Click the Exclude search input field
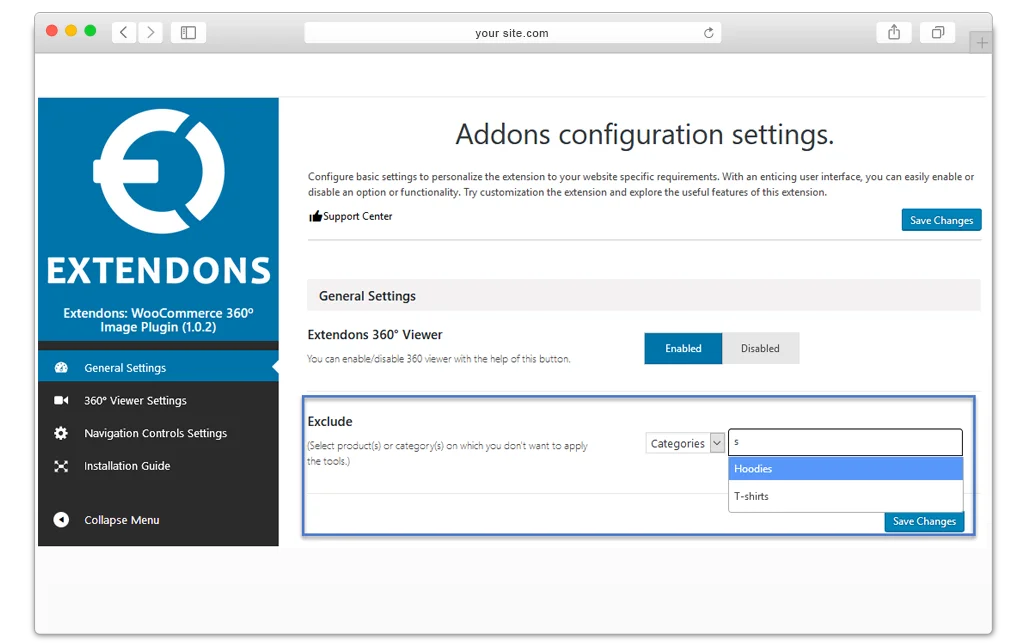 coord(845,442)
